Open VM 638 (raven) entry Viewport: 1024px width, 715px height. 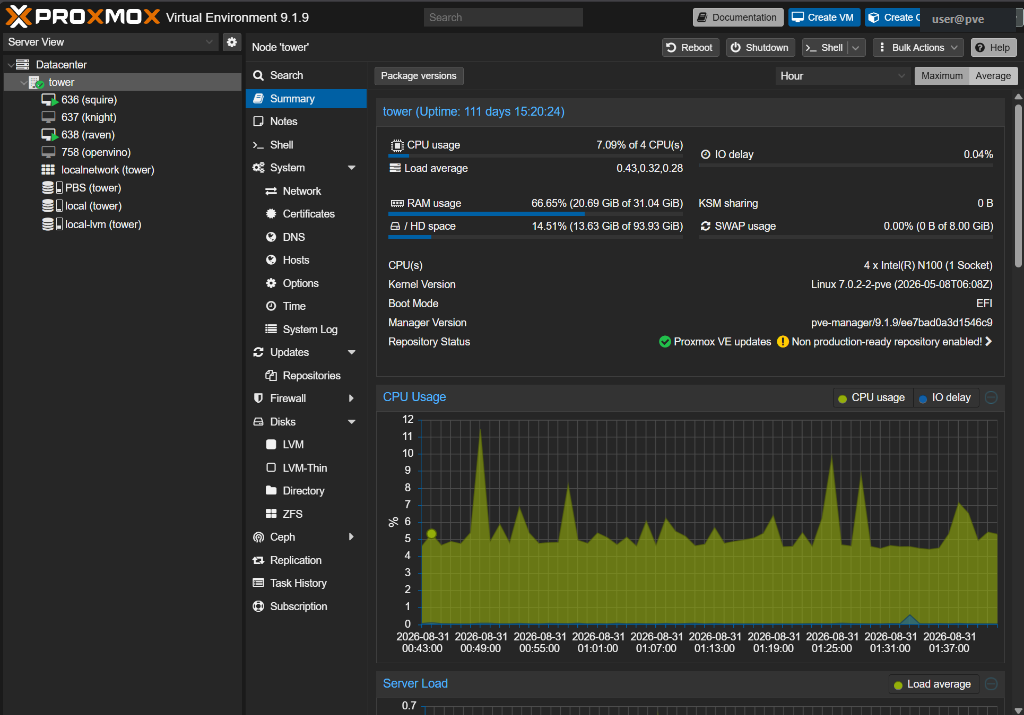click(x=88, y=135)
